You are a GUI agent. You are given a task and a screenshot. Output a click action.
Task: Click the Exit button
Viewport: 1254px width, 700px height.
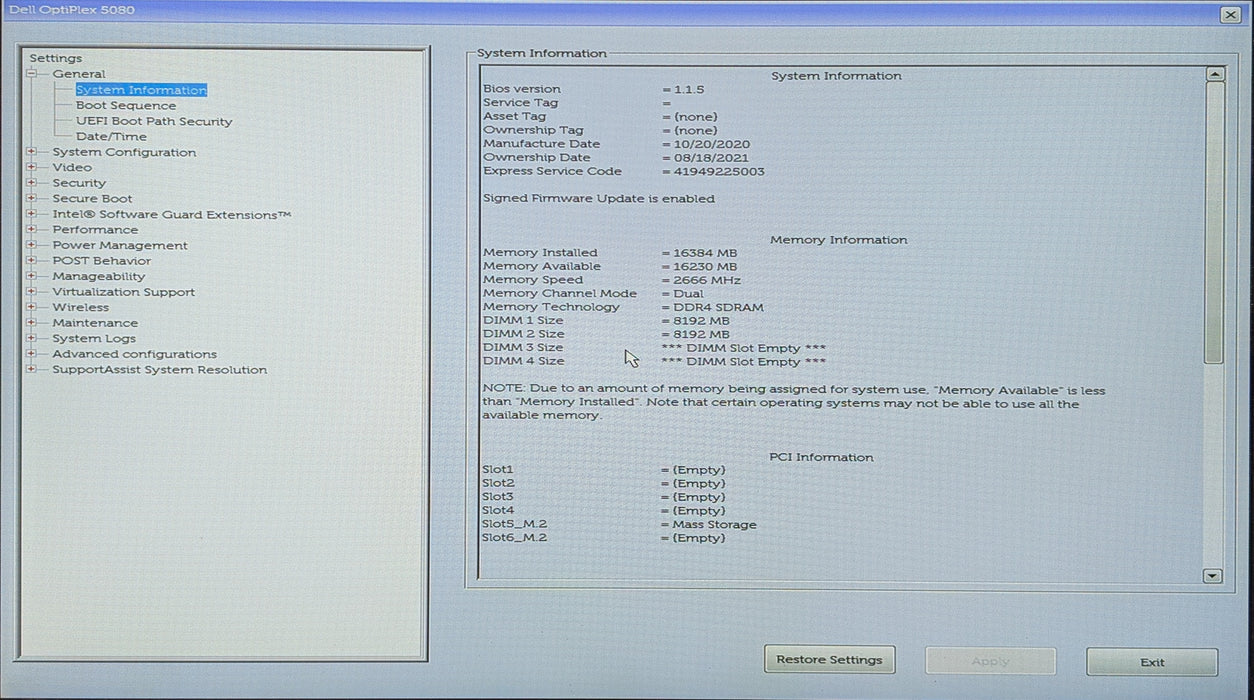1152,662
